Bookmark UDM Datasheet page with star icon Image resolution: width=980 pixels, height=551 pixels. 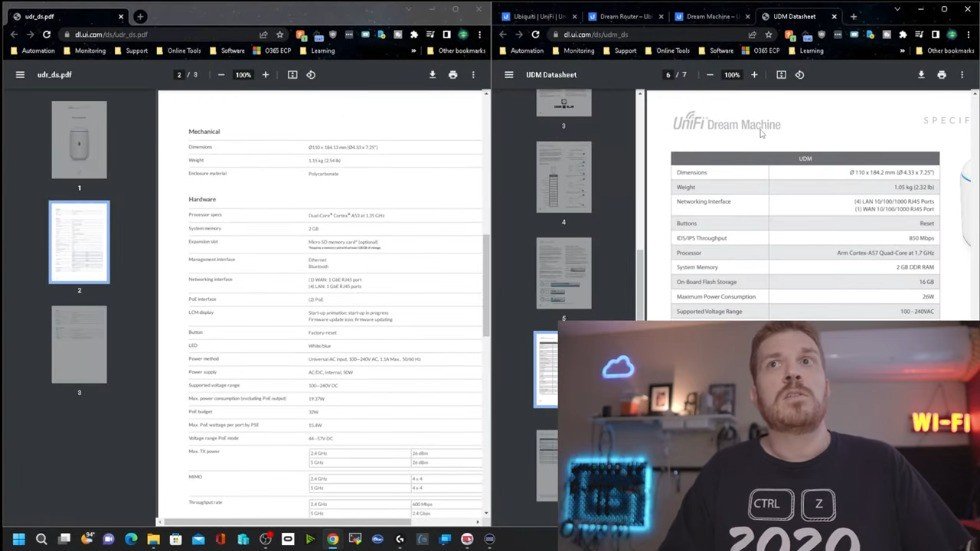[x=769, y=35]
